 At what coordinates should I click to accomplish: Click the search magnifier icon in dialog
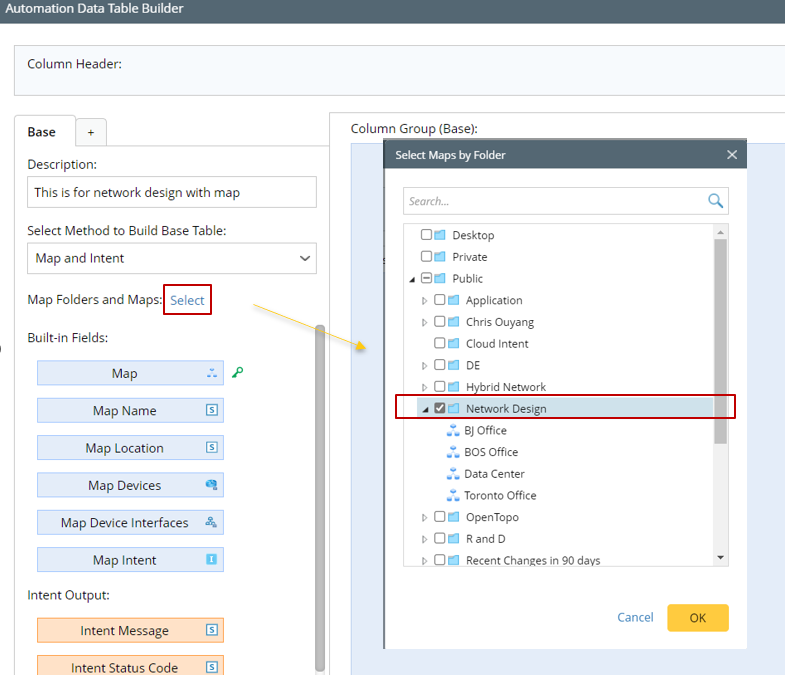click(716, 201)
